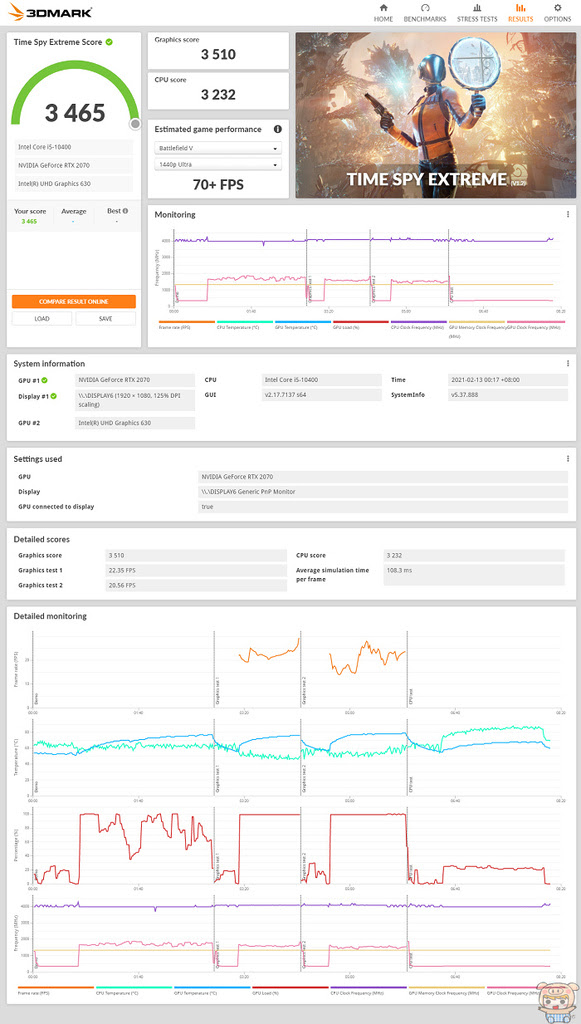The width and height of the screenshot is (581, 1024).
Task: Toggle GPU Temperature in Detailed monitoring legend
Action: 212,991
